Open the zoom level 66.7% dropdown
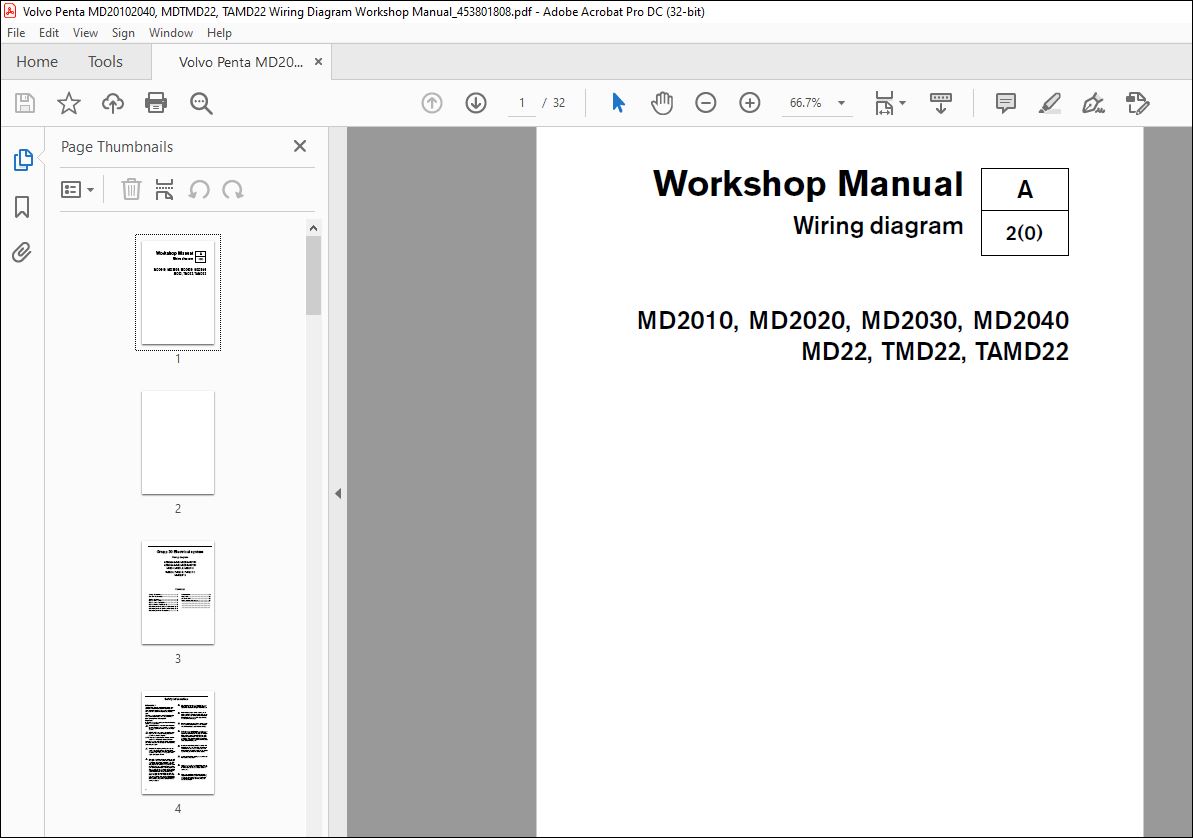This screenshot has width=1193, height=838. click(x=816, y=103)
